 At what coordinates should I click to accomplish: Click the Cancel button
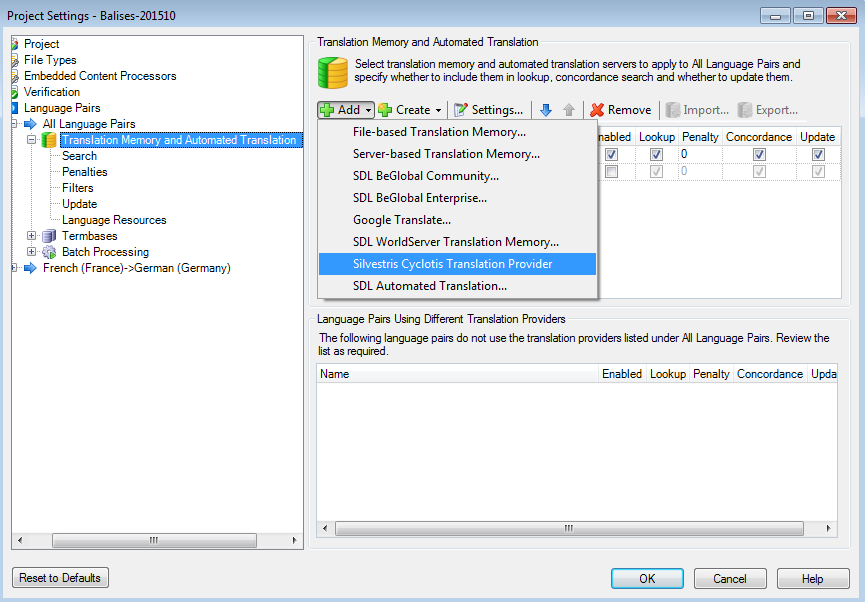[x=730, y=578]
